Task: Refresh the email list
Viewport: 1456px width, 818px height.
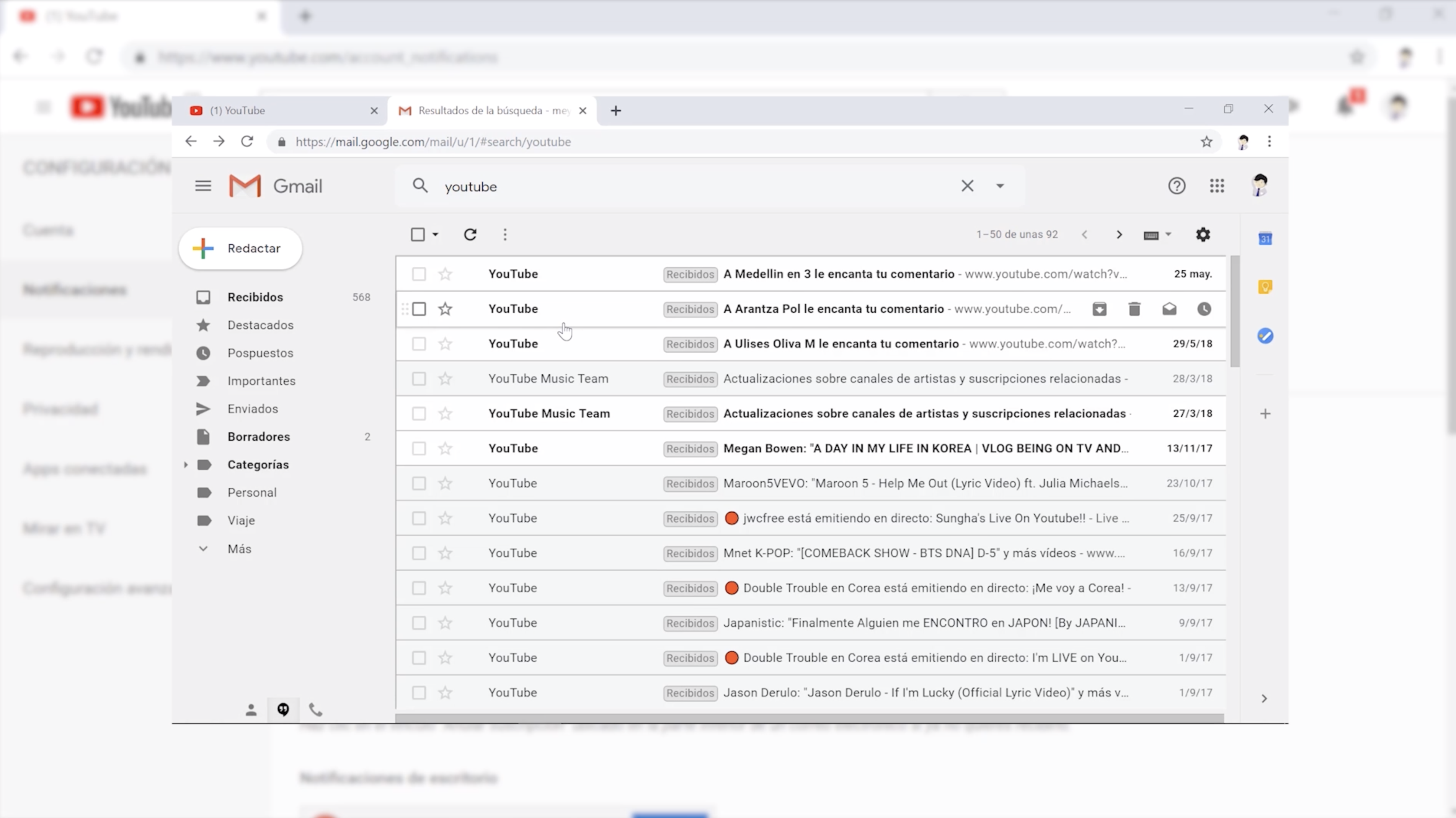Action: pyautogui.click(x=470, y=235)
